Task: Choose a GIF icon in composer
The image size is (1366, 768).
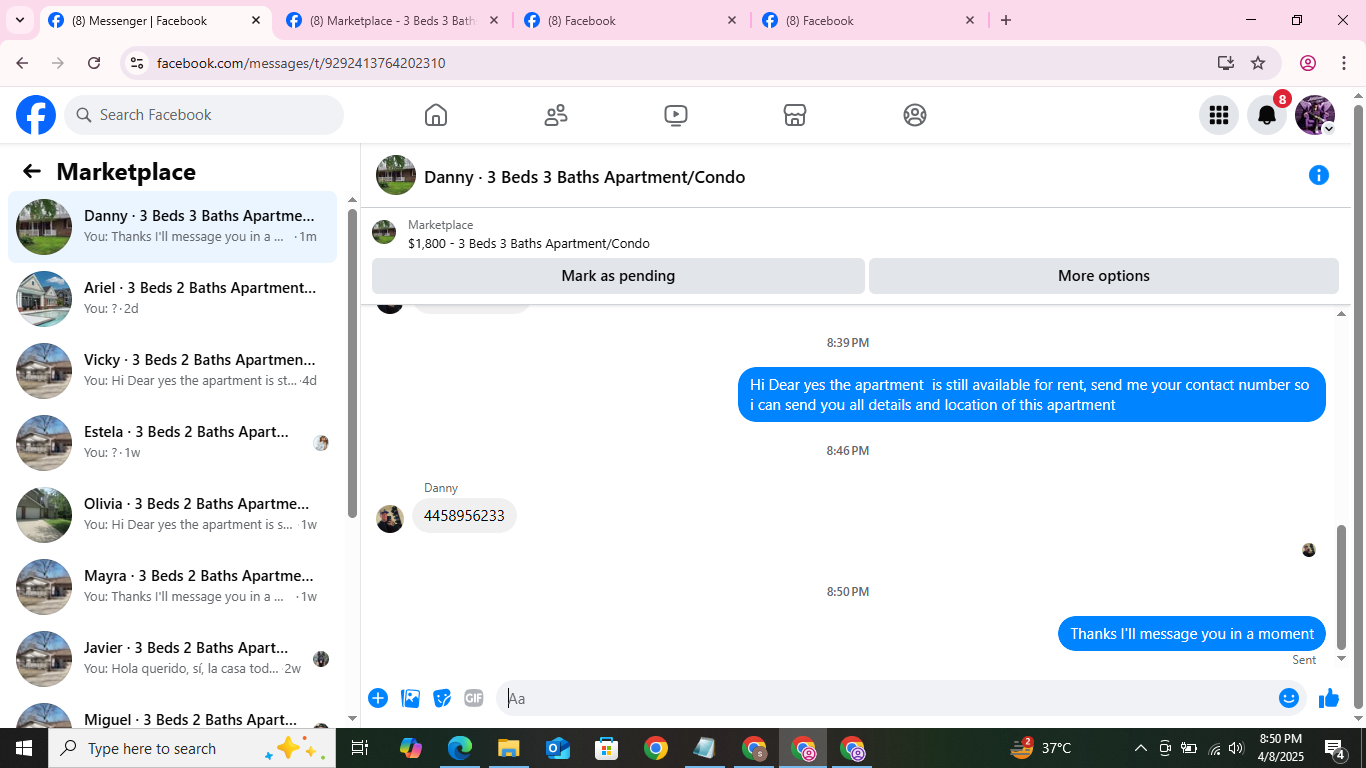Action: pos(474,698)
